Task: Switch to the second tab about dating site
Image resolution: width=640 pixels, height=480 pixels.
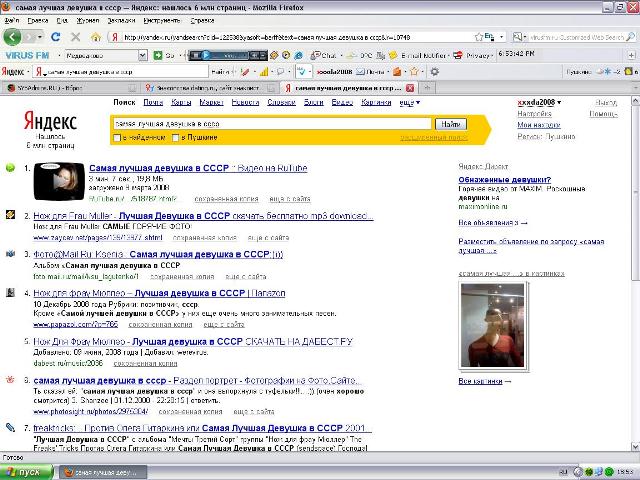Action: pyautogui.click(x=209, y=88)
